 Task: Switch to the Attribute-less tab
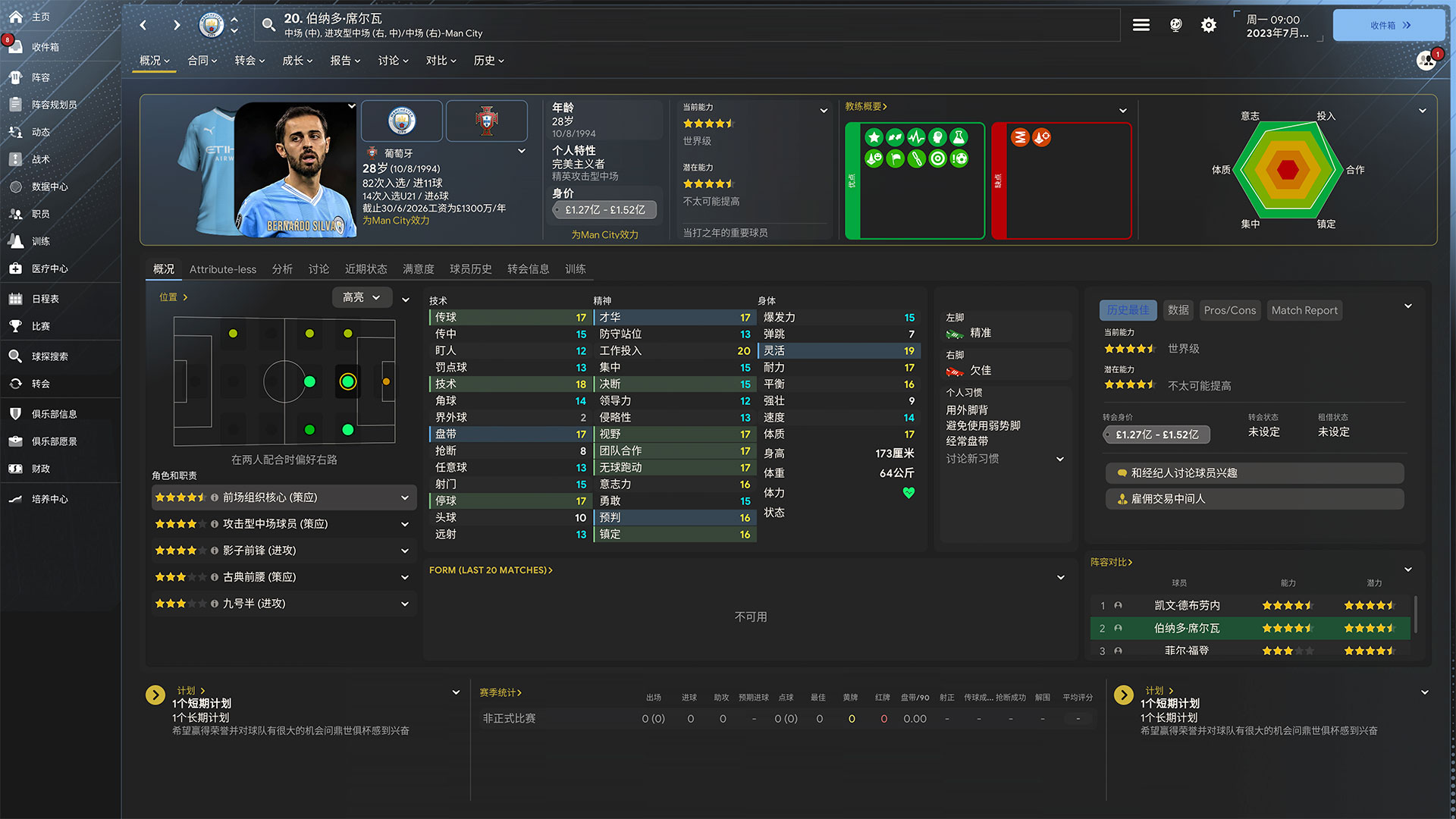(x=223, y=269)
